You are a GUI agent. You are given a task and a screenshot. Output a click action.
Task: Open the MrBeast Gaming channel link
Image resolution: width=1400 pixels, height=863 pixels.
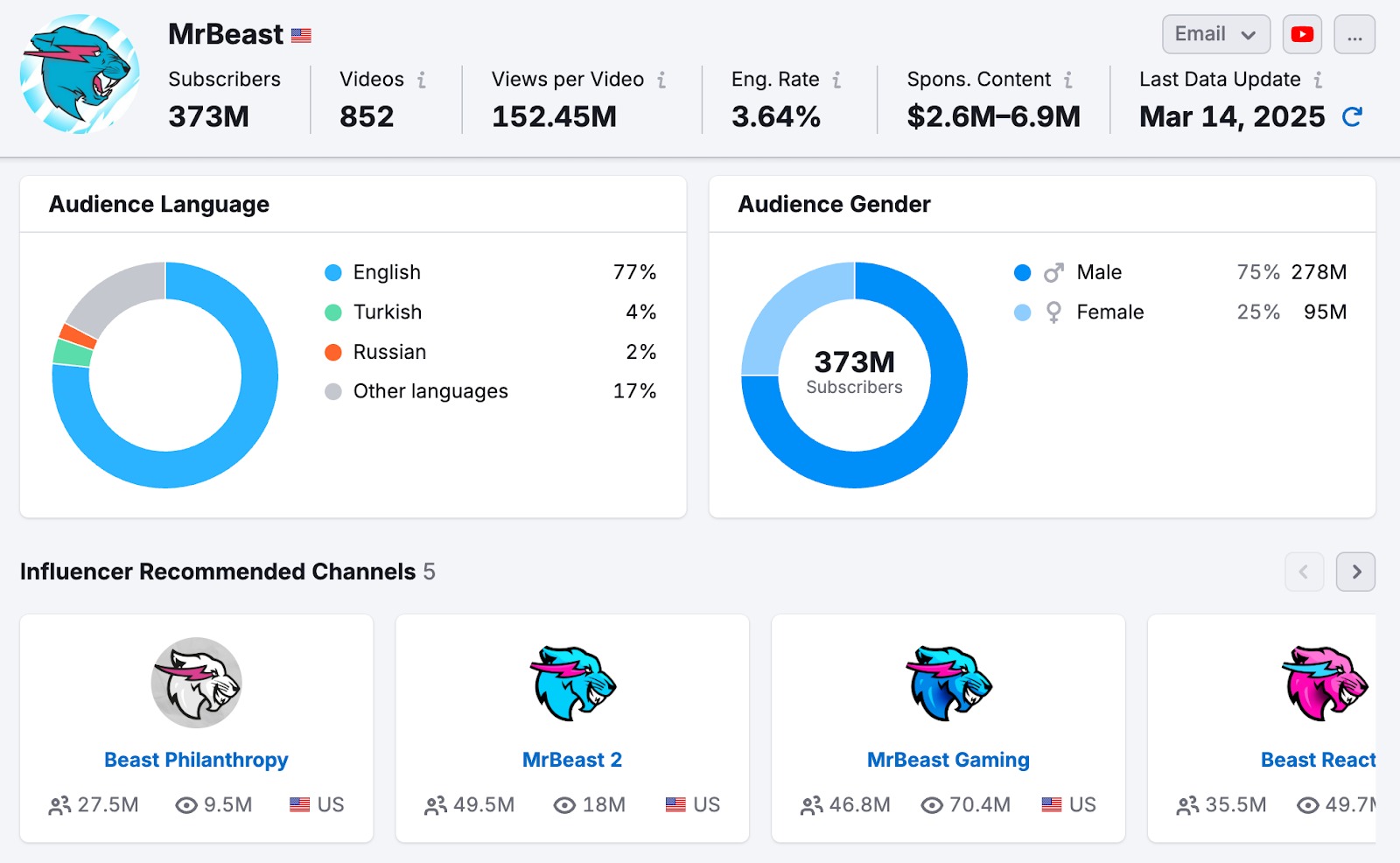pyautogui.click(x=948, y=760)
